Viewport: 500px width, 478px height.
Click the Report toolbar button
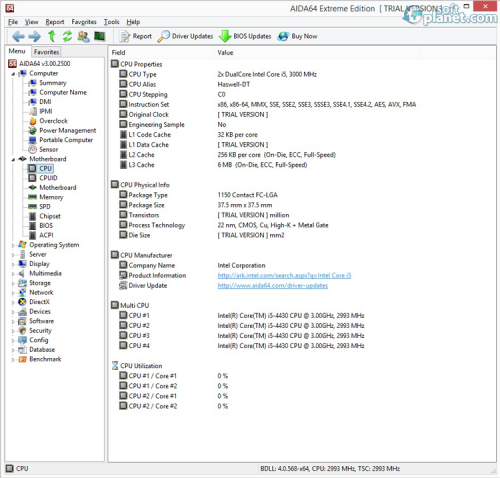pos(136,36)
